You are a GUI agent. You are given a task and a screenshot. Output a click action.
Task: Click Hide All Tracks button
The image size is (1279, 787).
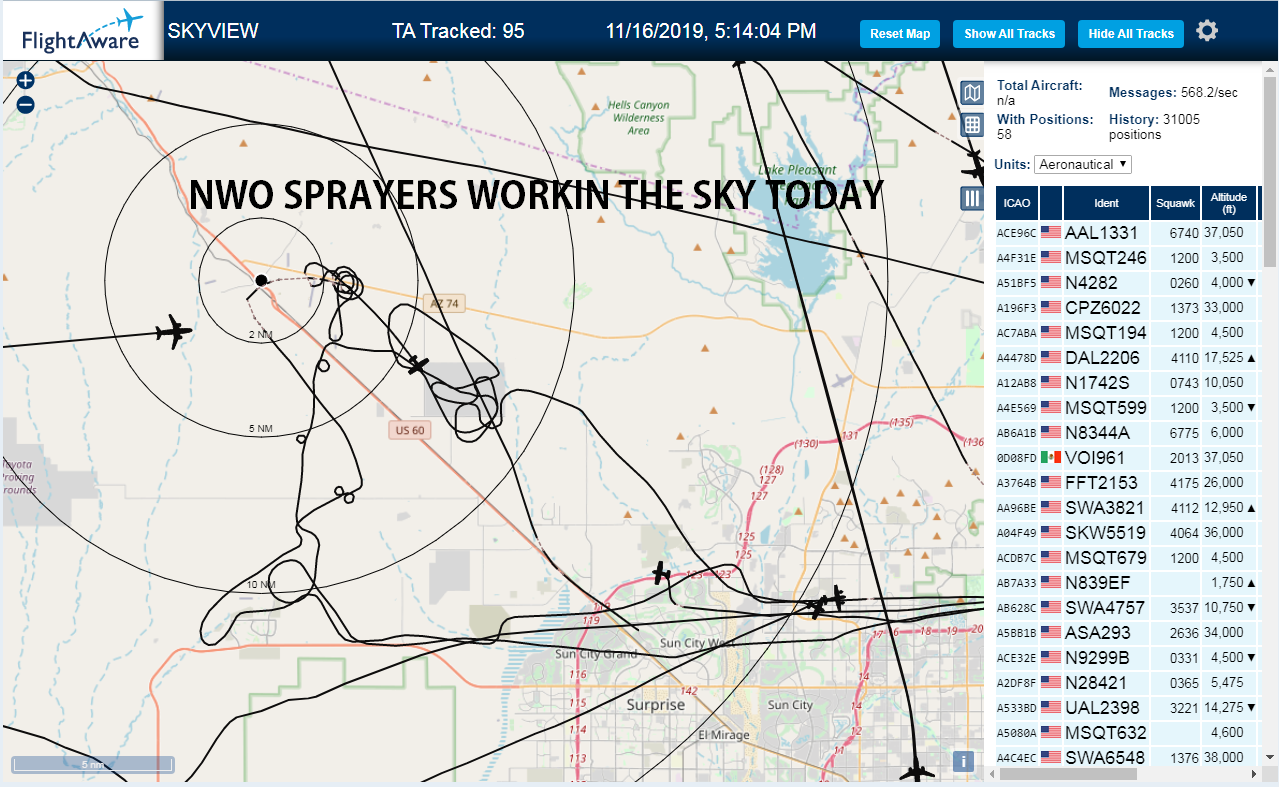[1131, 33]
